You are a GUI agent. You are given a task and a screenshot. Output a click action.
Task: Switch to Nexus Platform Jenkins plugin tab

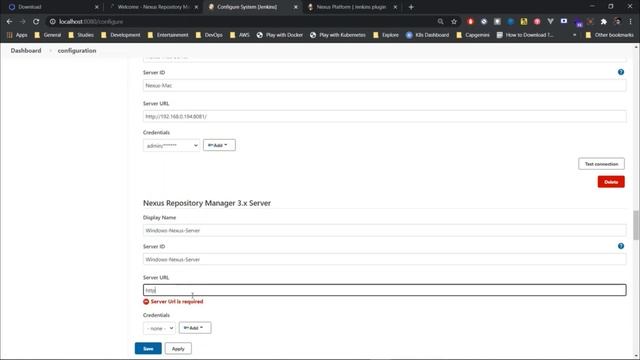pos(351,7)
